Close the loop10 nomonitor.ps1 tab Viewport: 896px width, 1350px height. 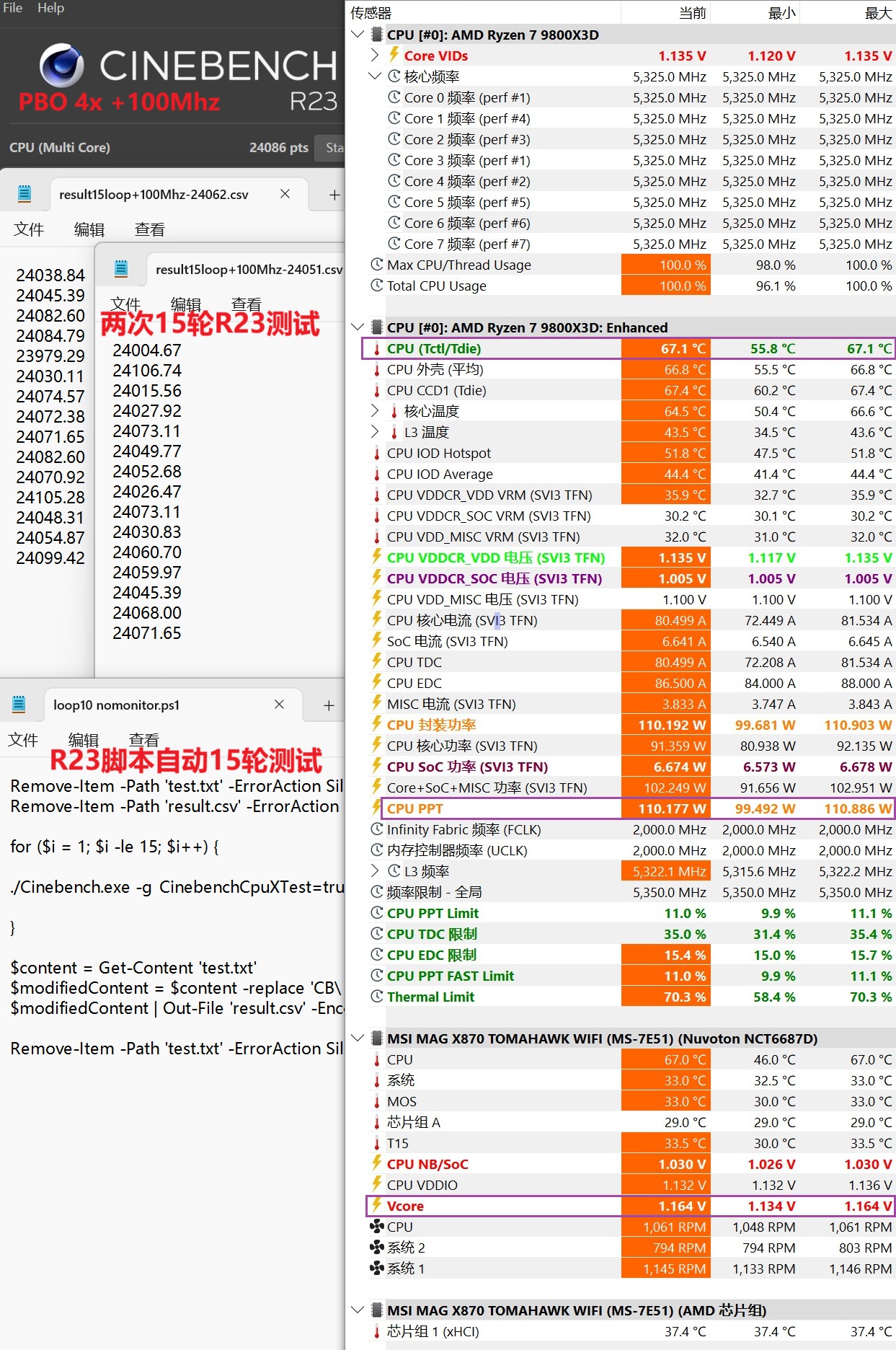pos(279,704)
